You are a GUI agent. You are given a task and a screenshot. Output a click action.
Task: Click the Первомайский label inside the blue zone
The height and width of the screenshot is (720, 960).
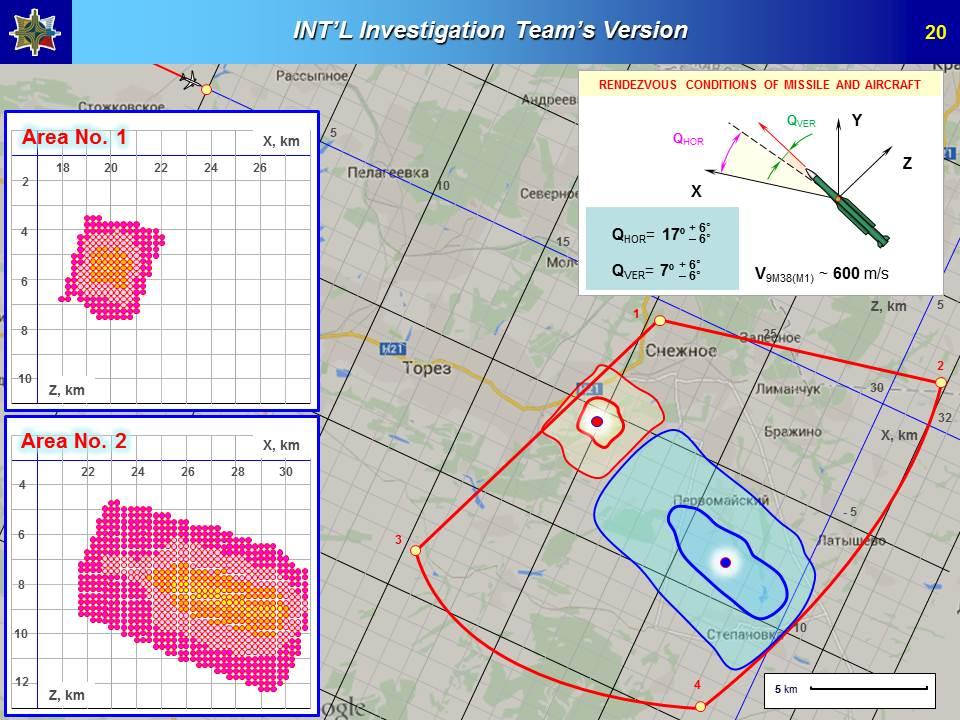[721, 500]
